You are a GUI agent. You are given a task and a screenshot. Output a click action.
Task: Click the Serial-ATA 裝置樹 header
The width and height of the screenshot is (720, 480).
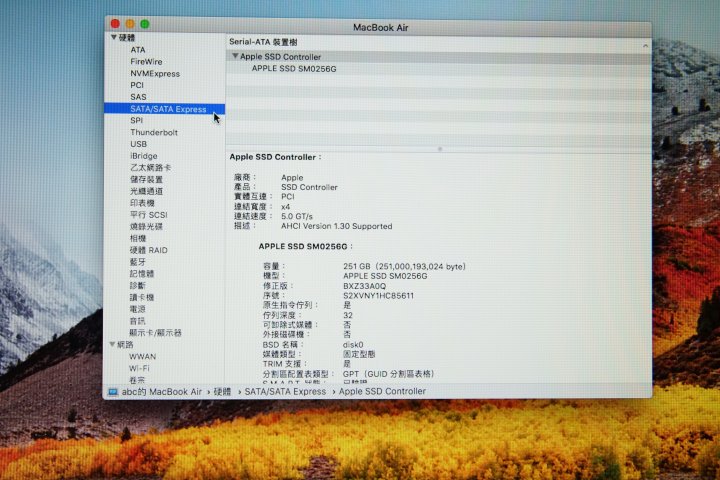pyautogui.click(x=263, y=42)
